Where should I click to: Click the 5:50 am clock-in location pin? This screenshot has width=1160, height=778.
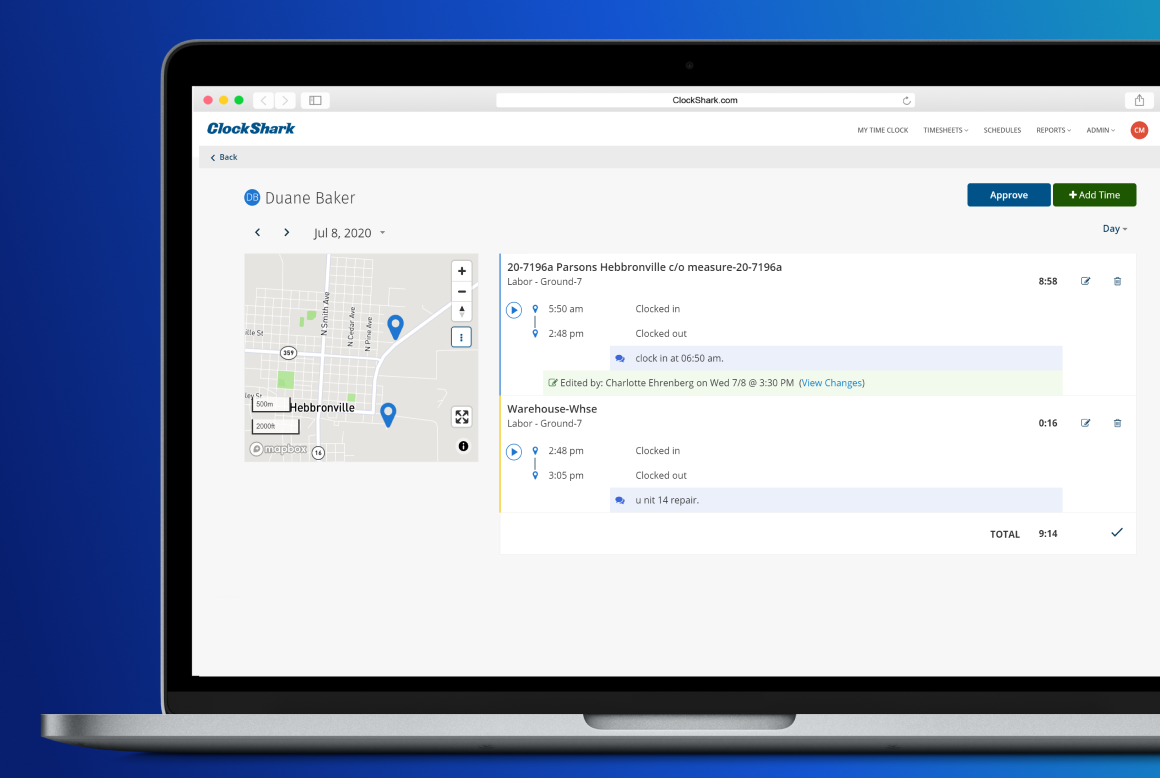[x=535, y=309]
